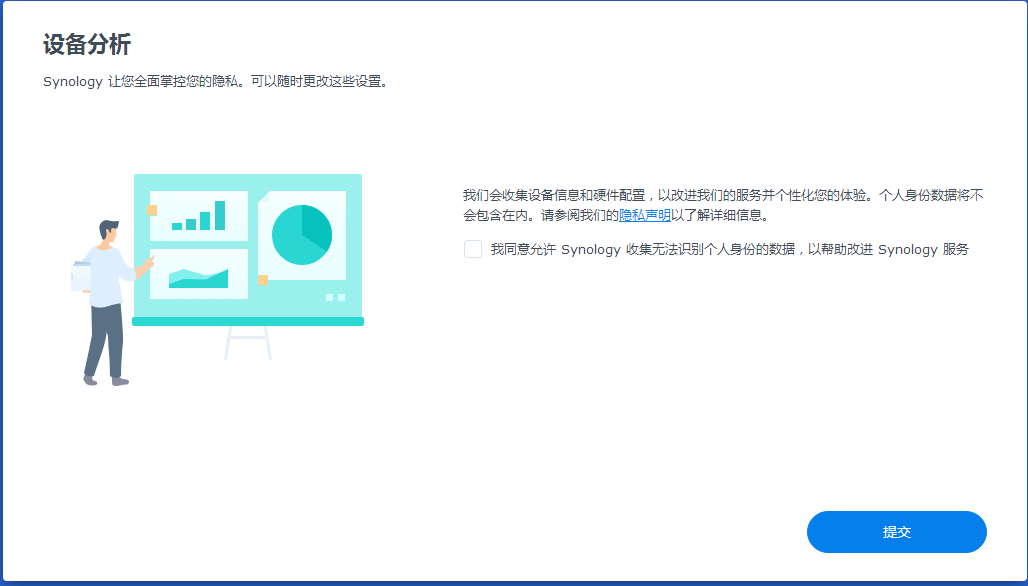Click the teal ledge at the whiteboard bottom

click(x=248, y=321)
